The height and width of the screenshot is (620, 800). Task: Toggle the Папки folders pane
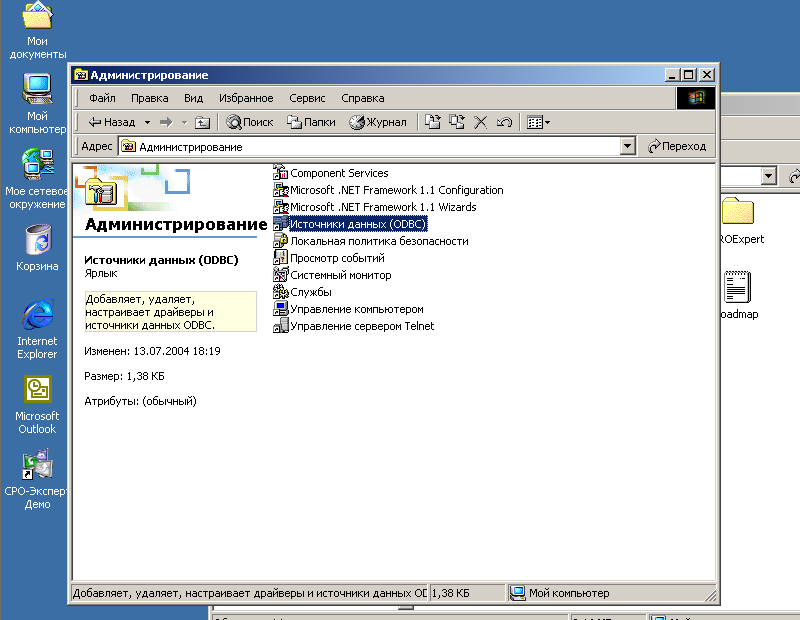pyautogui.click(x=311, y=122)
